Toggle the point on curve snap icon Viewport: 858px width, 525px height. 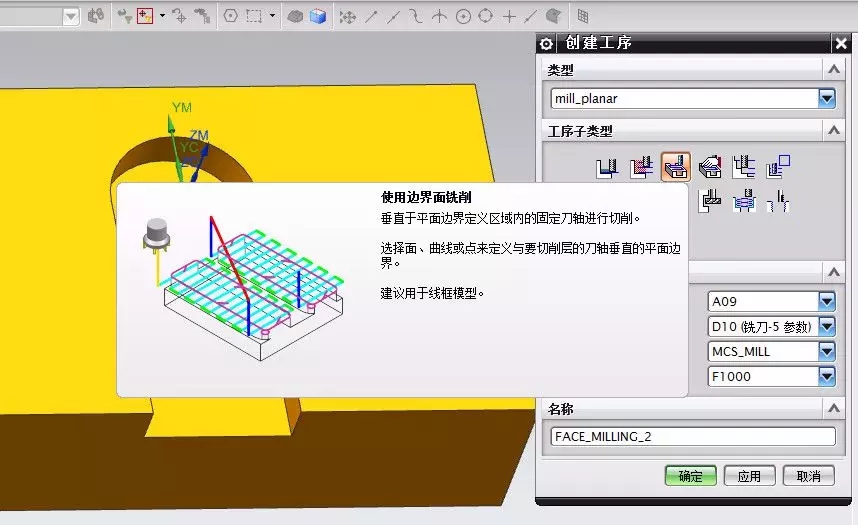530,17
